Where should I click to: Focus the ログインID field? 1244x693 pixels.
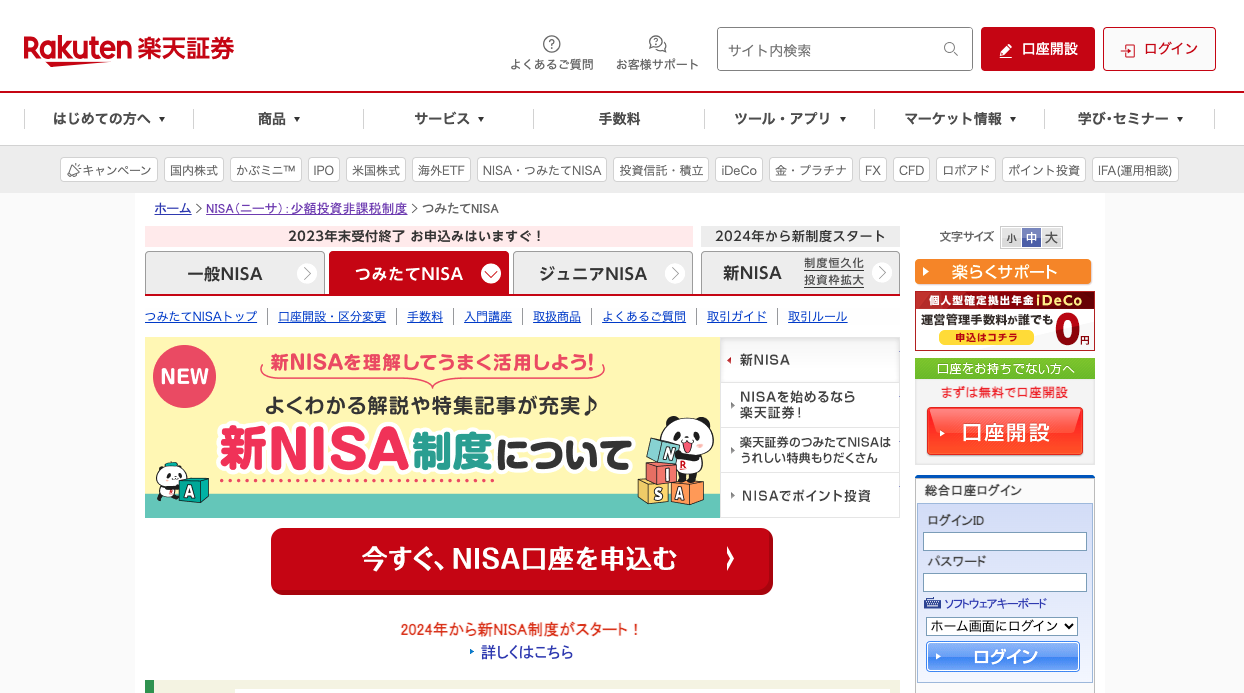point(1005,541)
